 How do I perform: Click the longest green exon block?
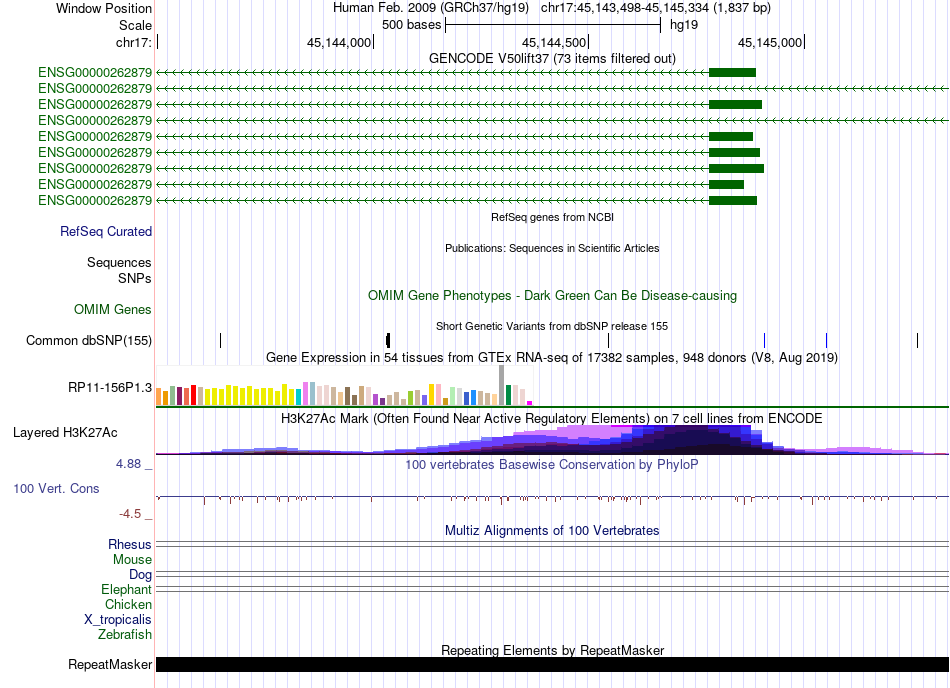pos(736,168)
